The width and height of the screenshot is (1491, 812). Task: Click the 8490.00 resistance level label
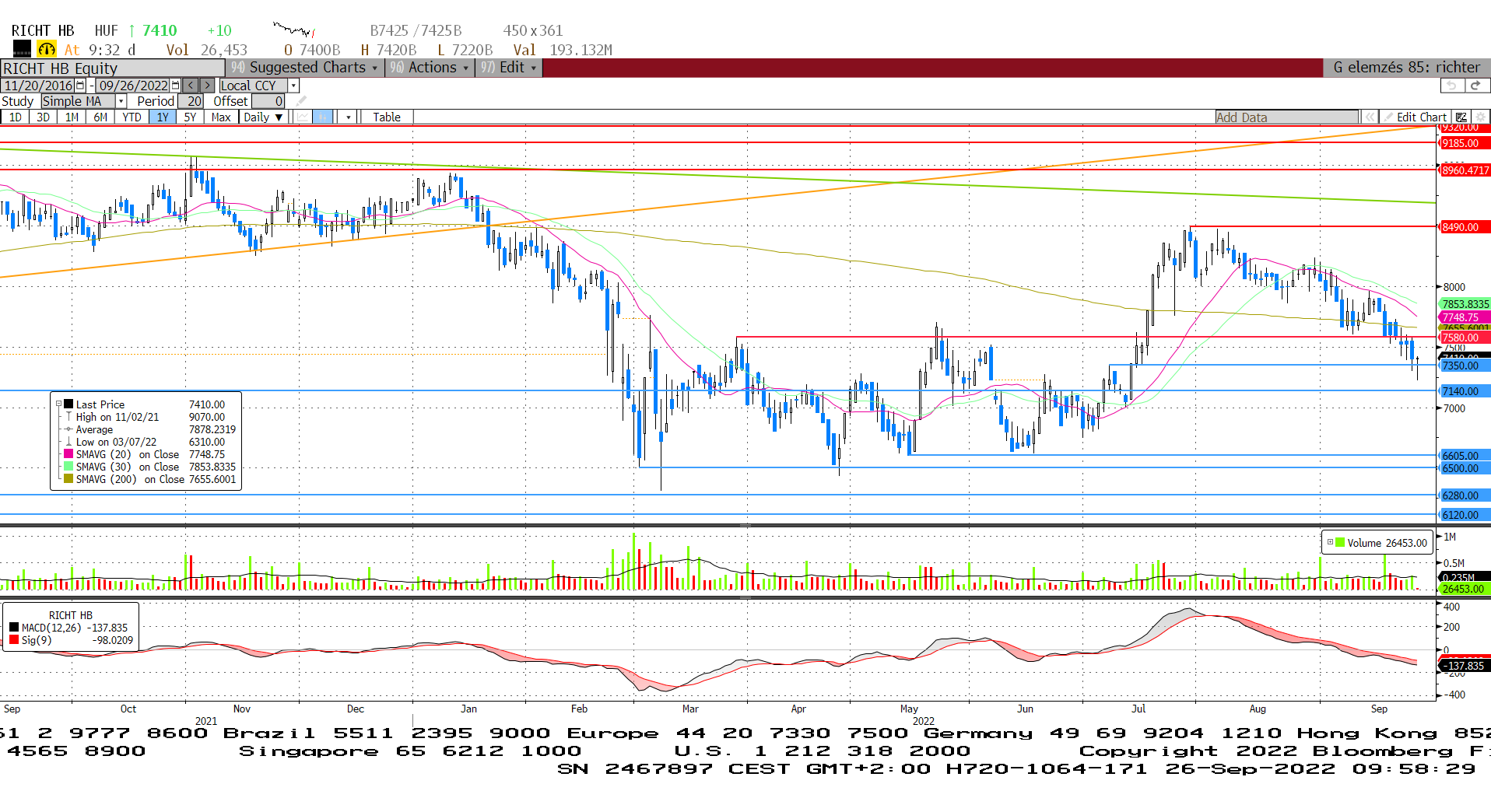click(1465, 227)
